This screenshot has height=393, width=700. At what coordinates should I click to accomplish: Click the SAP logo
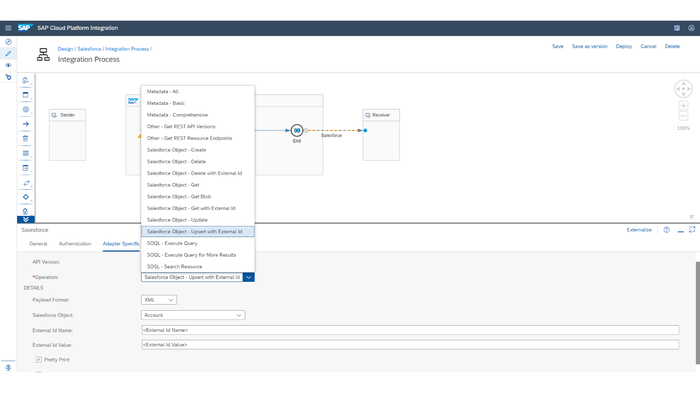(x=25, y=28)
